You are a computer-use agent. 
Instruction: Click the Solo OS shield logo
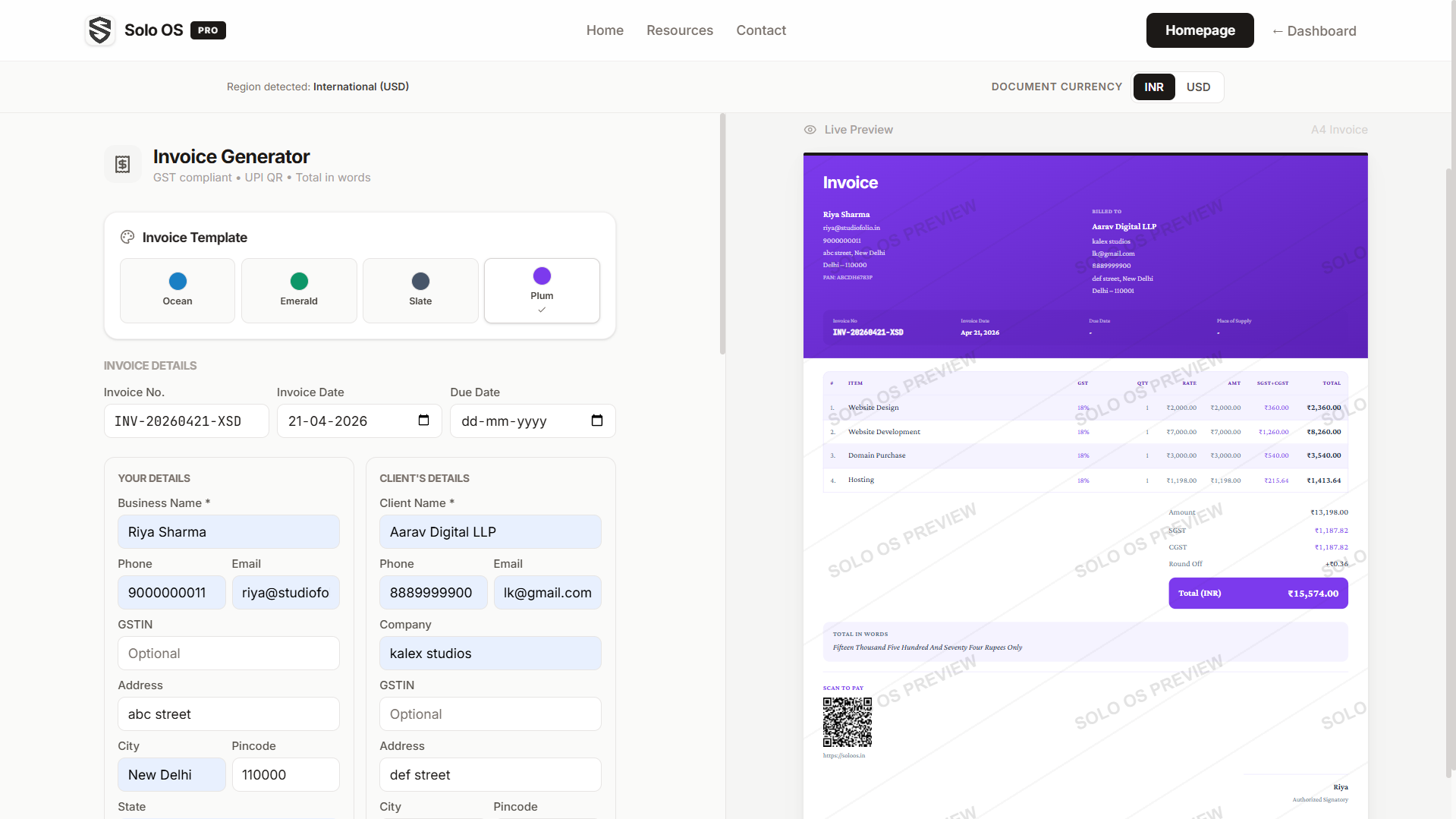click(x=99, y=30)
